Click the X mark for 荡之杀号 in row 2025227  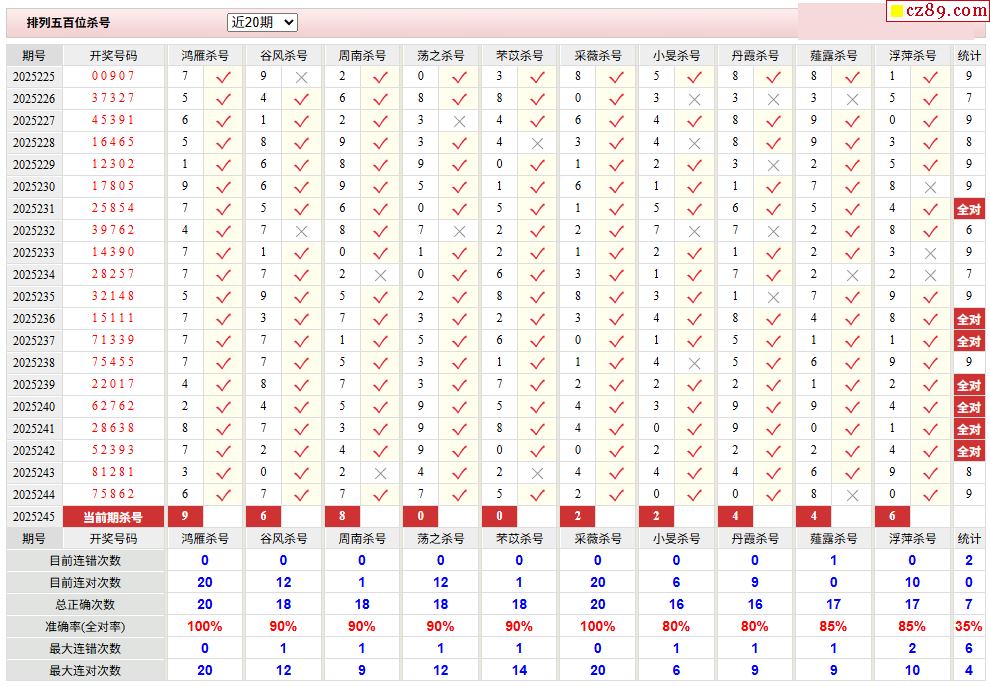[459, 122]
